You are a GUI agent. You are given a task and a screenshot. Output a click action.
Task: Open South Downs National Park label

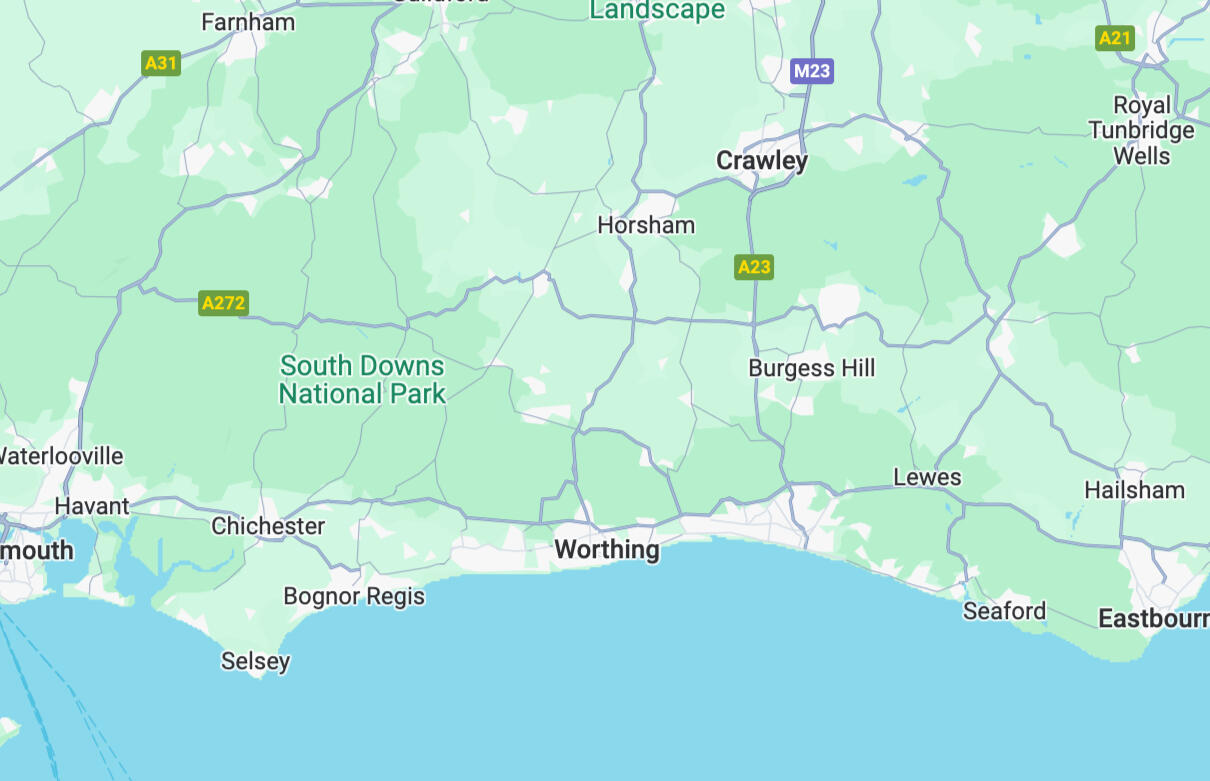362,380
